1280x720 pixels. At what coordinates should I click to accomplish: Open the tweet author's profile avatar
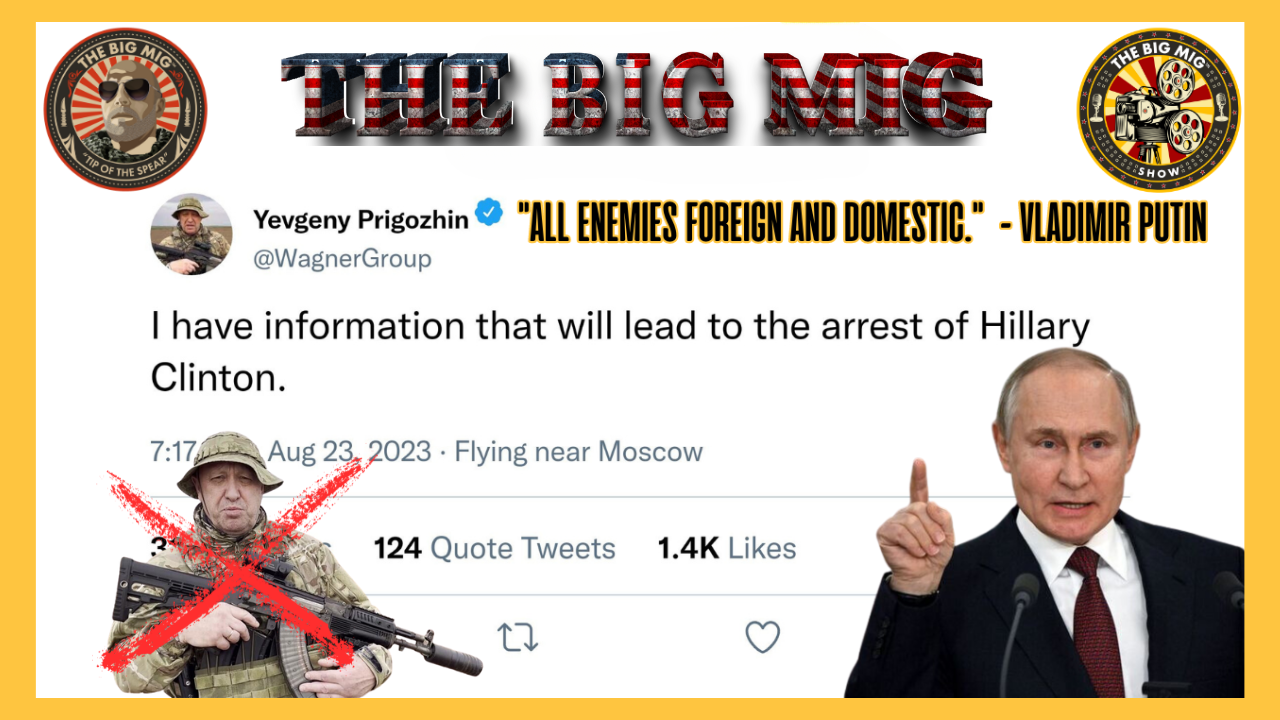tap(191, 234)
